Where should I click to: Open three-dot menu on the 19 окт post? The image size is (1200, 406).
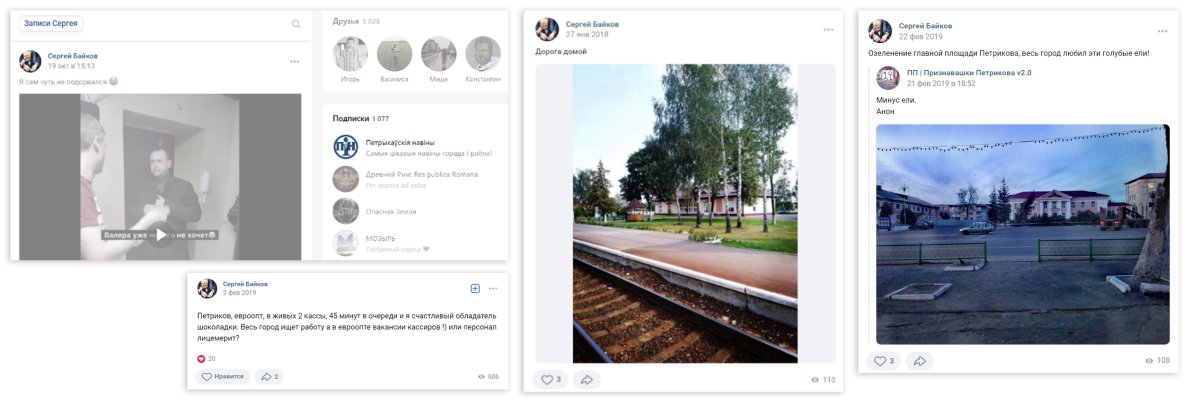(x=294, y=61)
